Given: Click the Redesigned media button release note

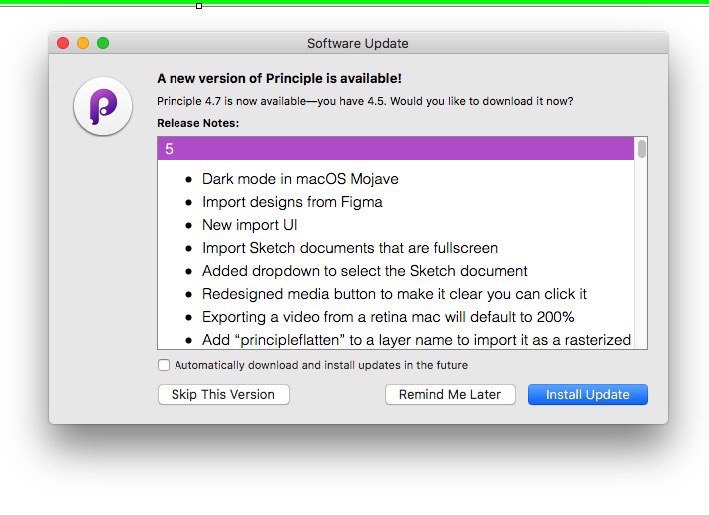Looking at the screenshot, I should coord(394,294).
